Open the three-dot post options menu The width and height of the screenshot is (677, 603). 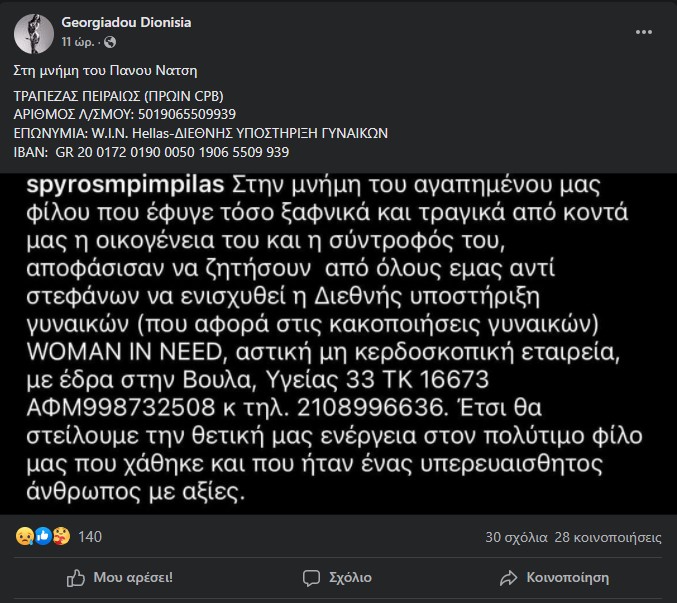point(643,32)
